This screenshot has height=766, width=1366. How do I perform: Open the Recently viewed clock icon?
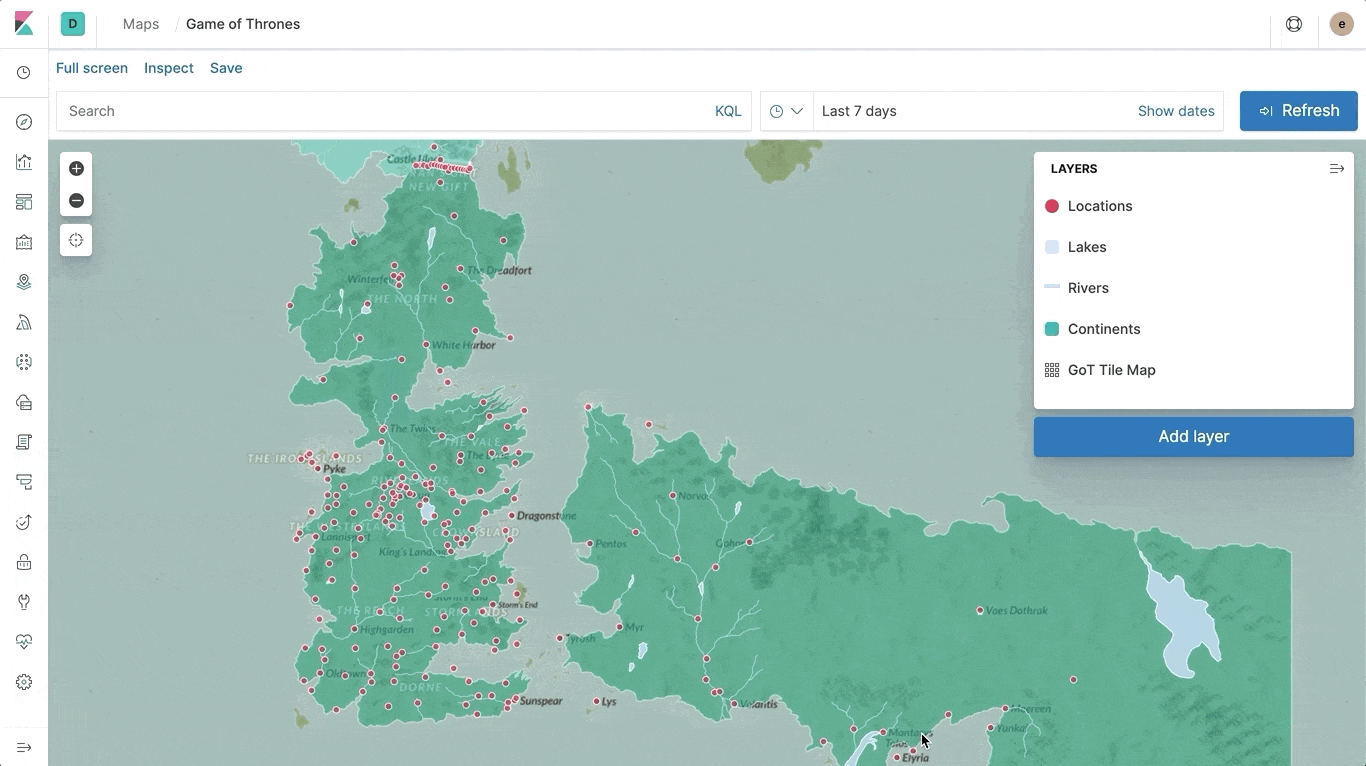coord(24,73)
